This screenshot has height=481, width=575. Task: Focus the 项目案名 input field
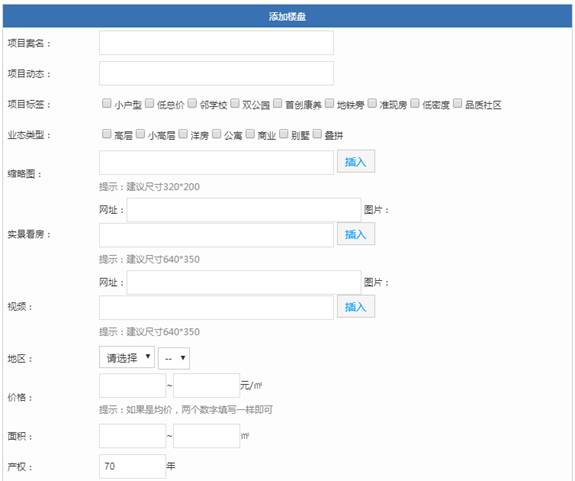click(216, 43)
